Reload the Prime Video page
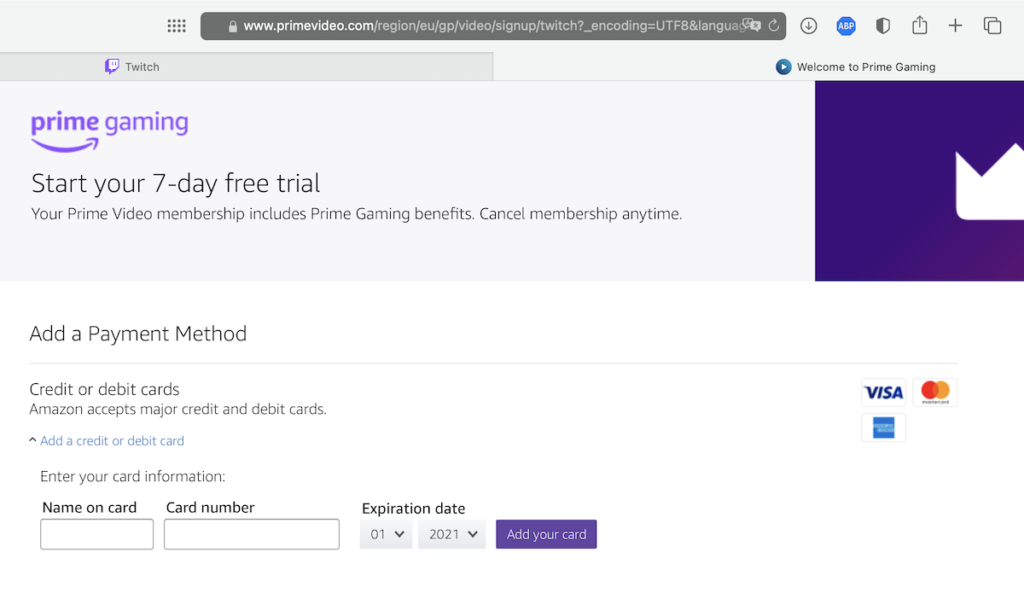Screen dimensions: 1024x593 coord(773,26)
